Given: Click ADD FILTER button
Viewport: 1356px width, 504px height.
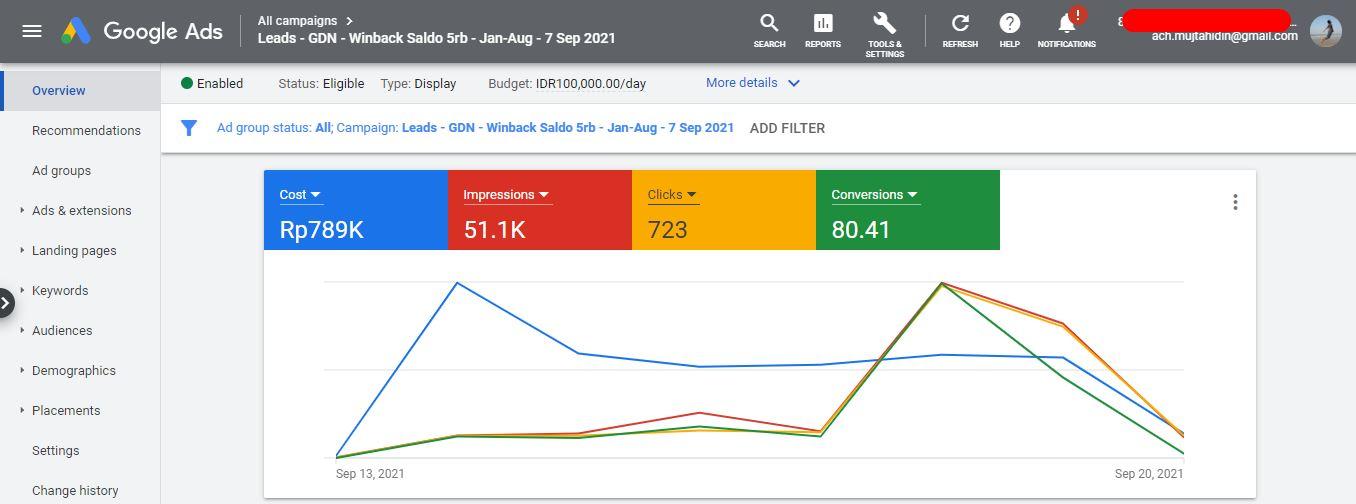Looking at the screenshot, I should click(x=787, y=128).
